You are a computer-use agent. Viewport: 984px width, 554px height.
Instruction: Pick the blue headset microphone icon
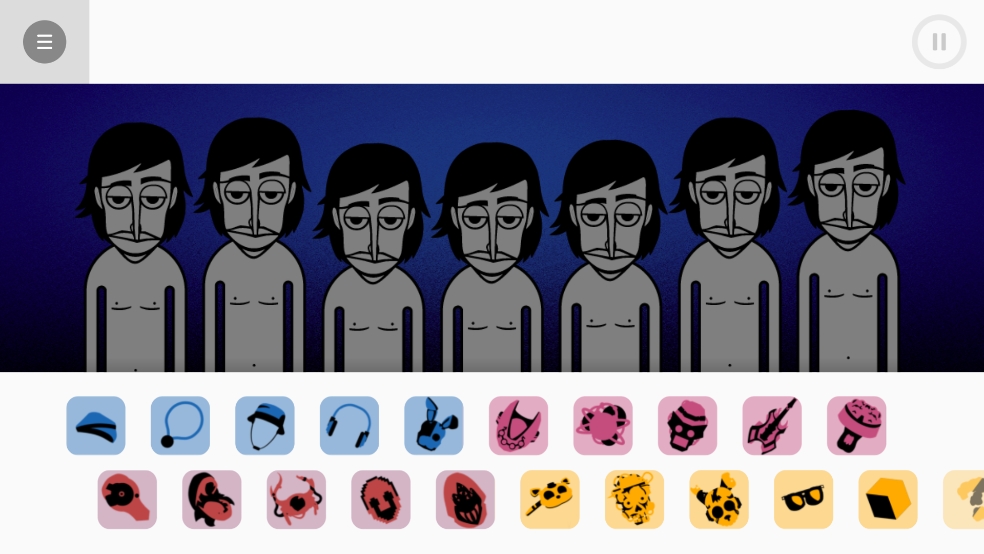180,425
